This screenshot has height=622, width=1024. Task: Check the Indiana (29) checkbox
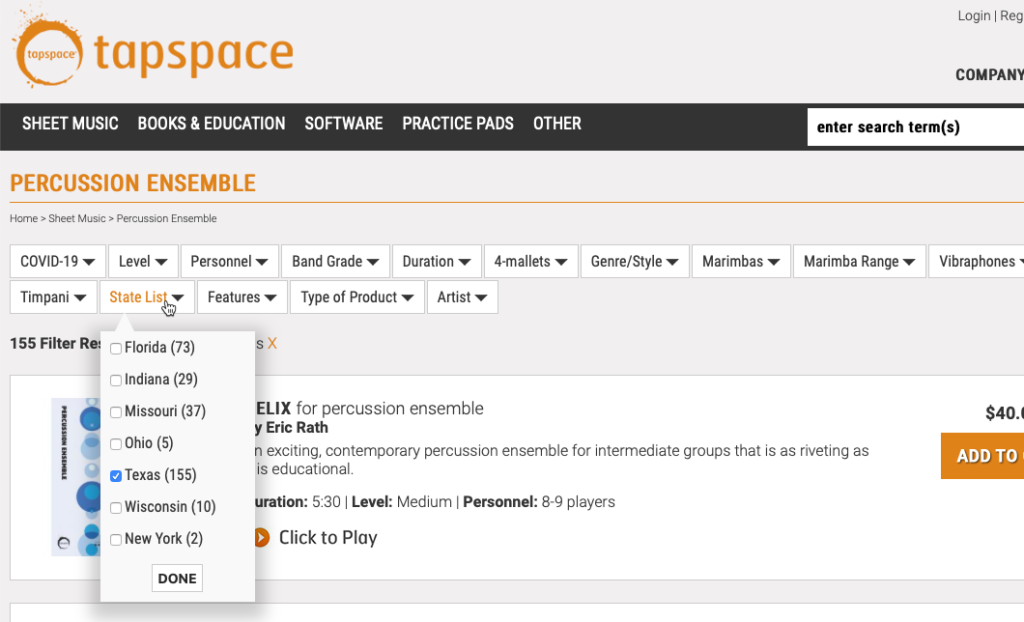pyautogui.click(x=116, y=380)
